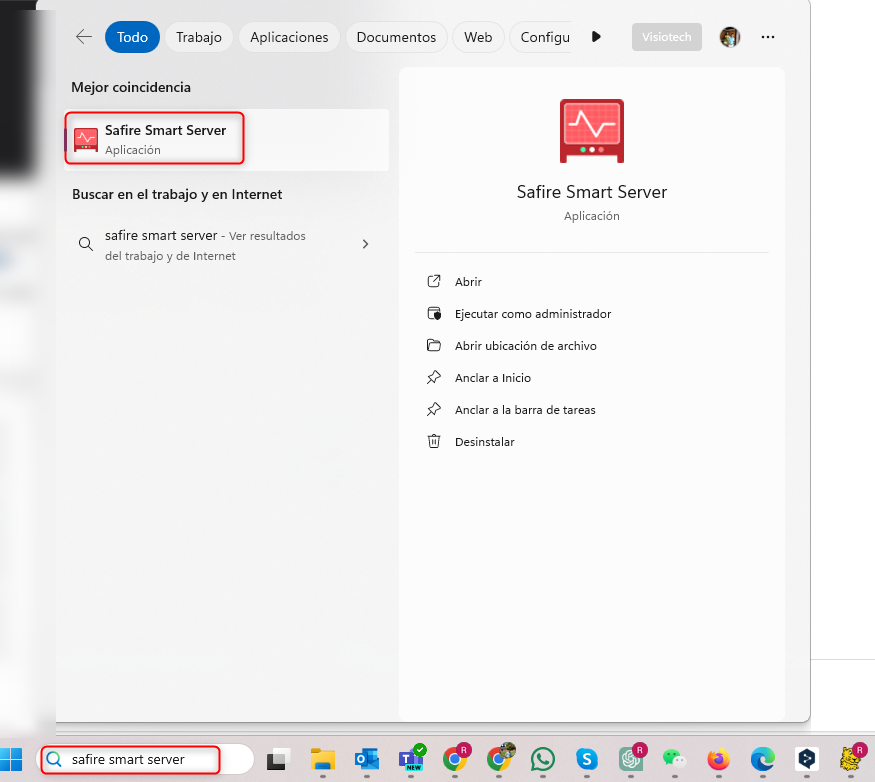
Task: Switch to the Configu... filter tab
Action: tap(541, 37)
